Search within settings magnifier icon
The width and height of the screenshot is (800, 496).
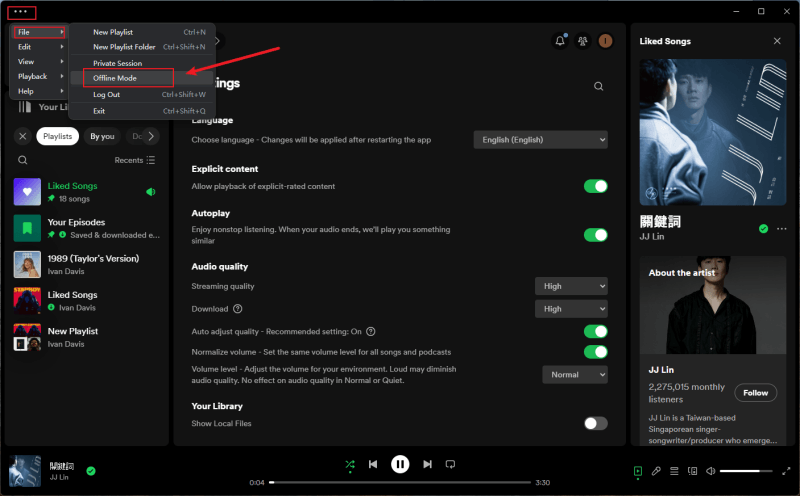click(x=598, y=86)
